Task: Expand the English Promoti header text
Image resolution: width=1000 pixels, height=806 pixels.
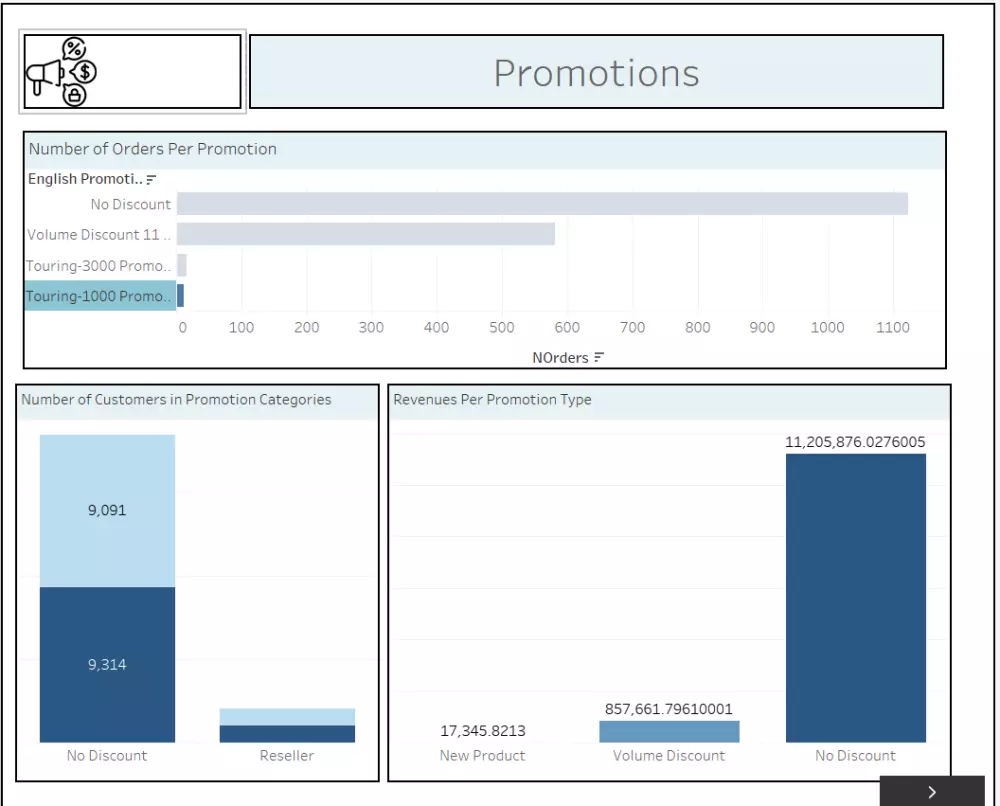Action: (85, 178)
